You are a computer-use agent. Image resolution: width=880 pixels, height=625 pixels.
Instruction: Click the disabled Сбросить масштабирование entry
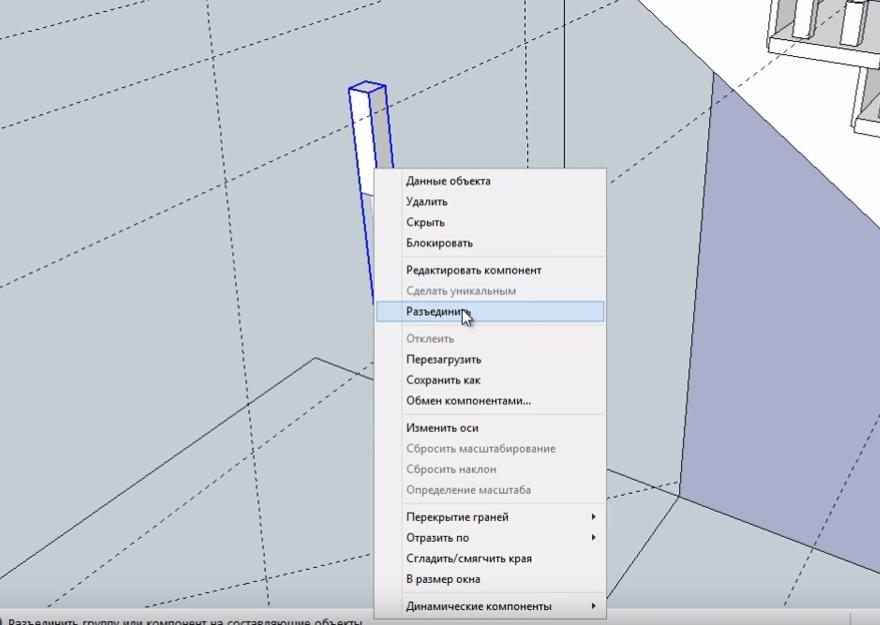[480, 449]
